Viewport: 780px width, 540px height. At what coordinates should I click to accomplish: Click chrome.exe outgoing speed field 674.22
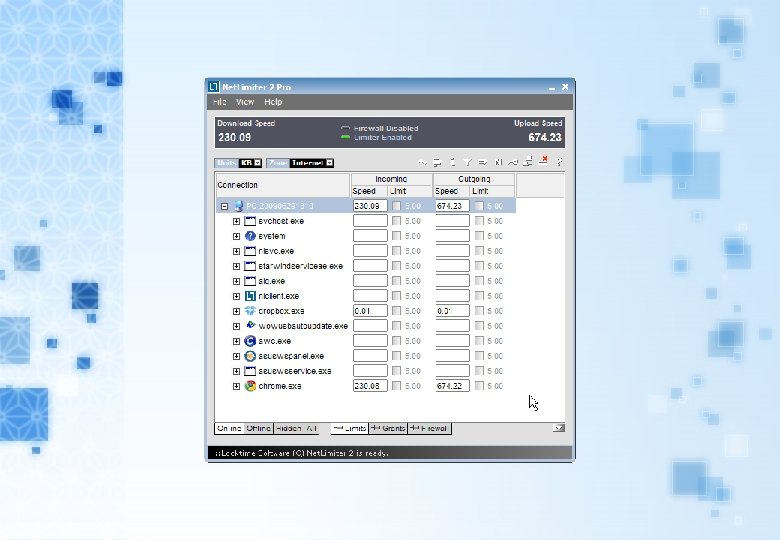pos(452,386)
